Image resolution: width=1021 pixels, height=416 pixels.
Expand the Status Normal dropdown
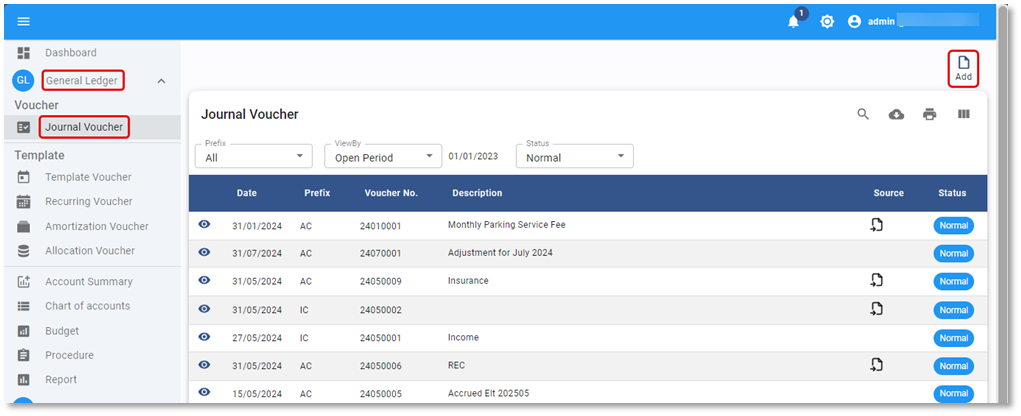[x=574, y=157]
